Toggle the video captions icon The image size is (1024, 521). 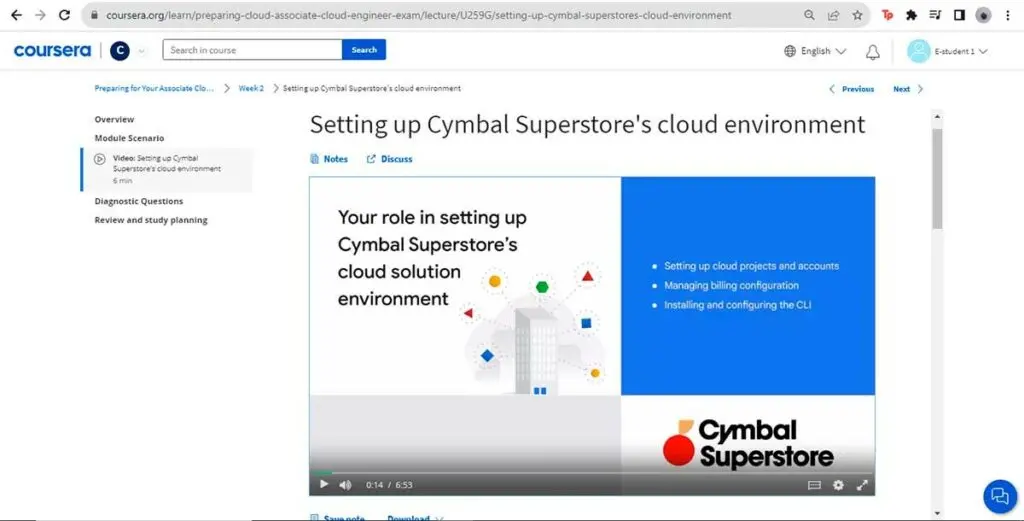point(814,485)
